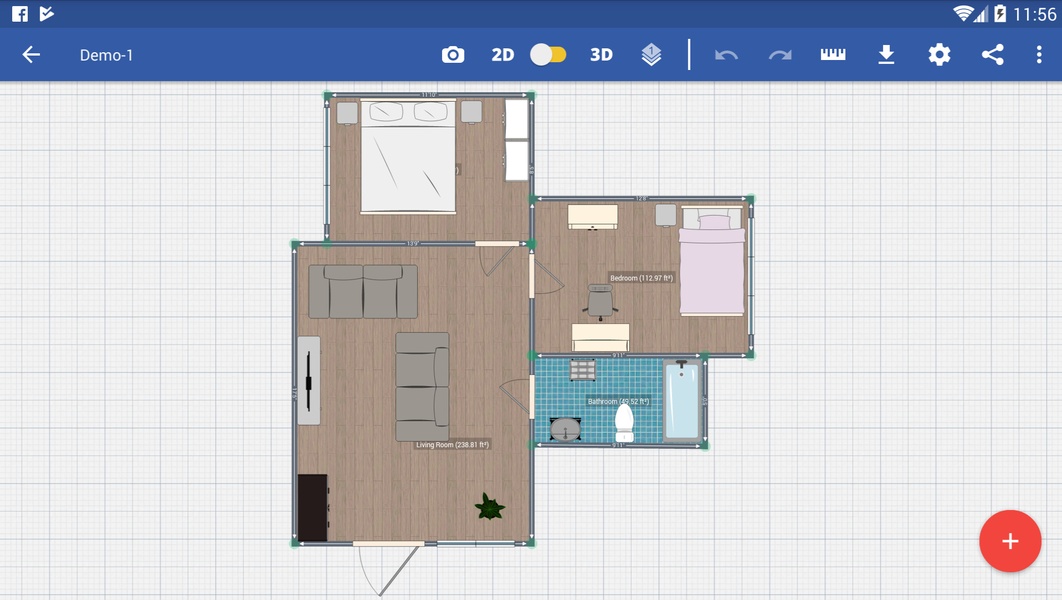Take a snapshot with the camera icon
Screen dimensions: 1062x600
point(453,55)
